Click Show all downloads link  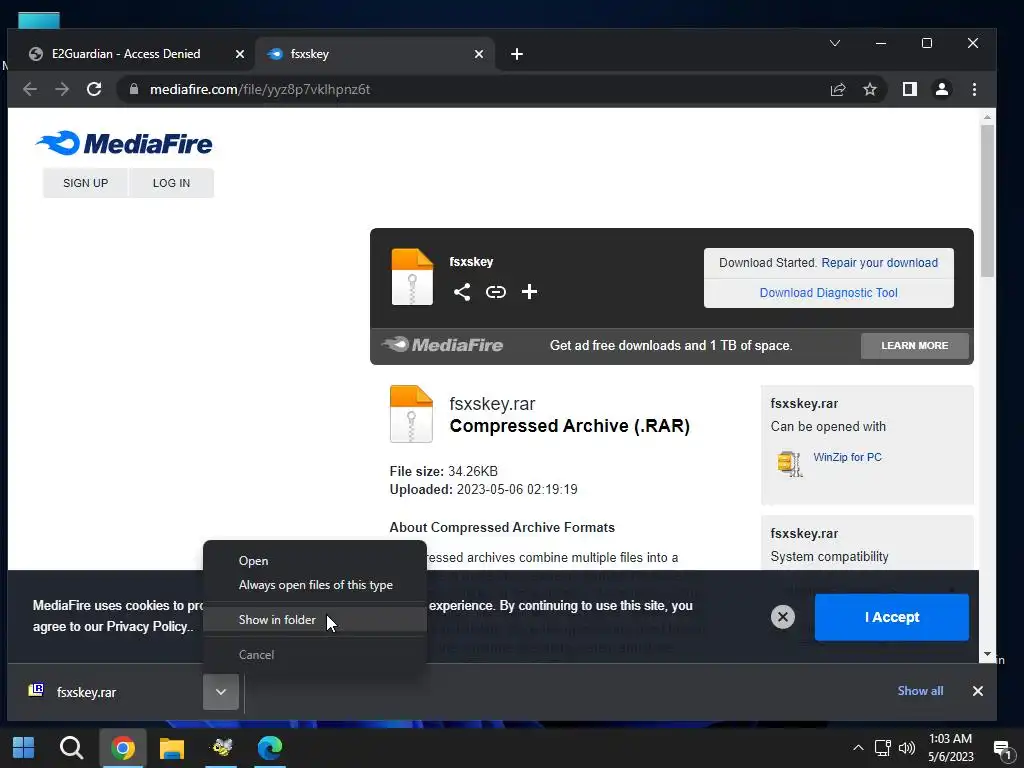[920, 691]
